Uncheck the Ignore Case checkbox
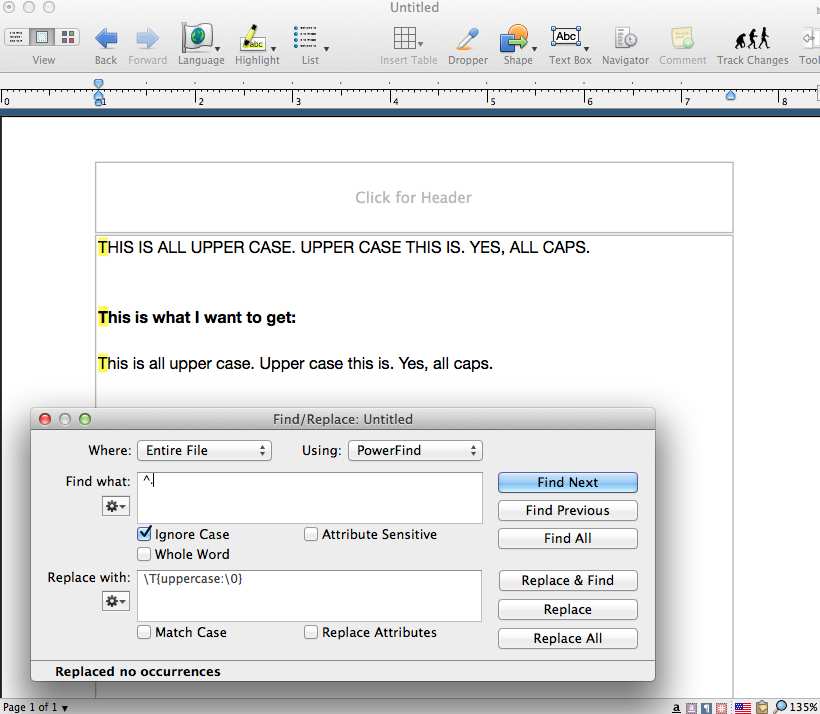This screenshot has width=820, height=714. click(x=145, y=535)
